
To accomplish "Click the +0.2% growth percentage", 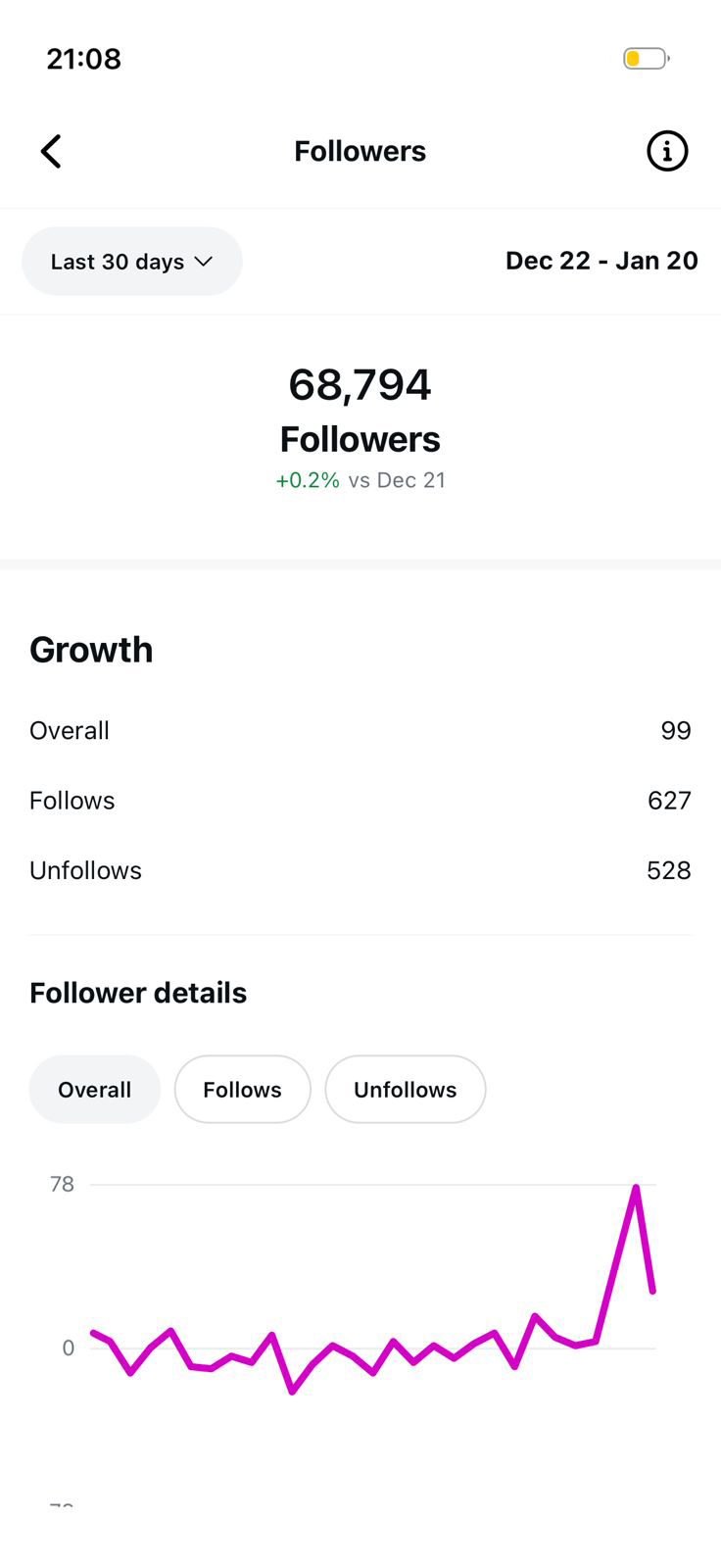I will tap(308, 480).
